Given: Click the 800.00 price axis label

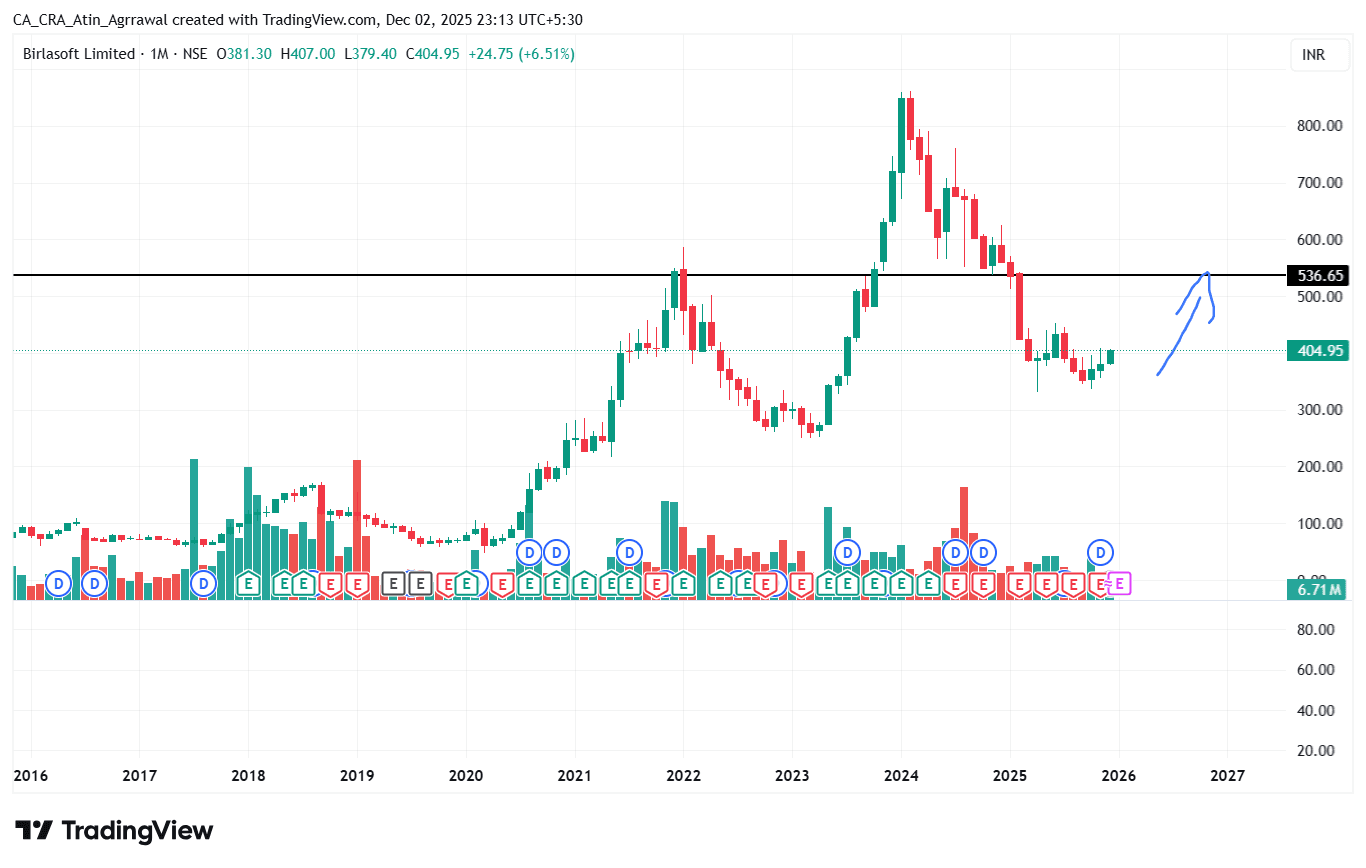Looking at the screenshot, I should (1318, 126).
